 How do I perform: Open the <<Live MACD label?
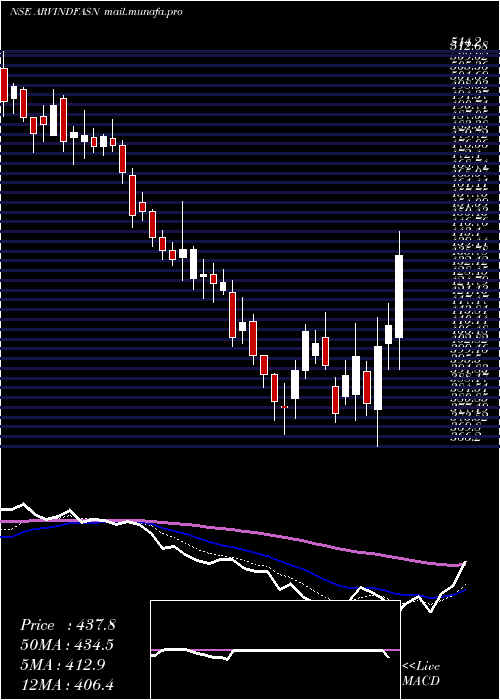421,673
